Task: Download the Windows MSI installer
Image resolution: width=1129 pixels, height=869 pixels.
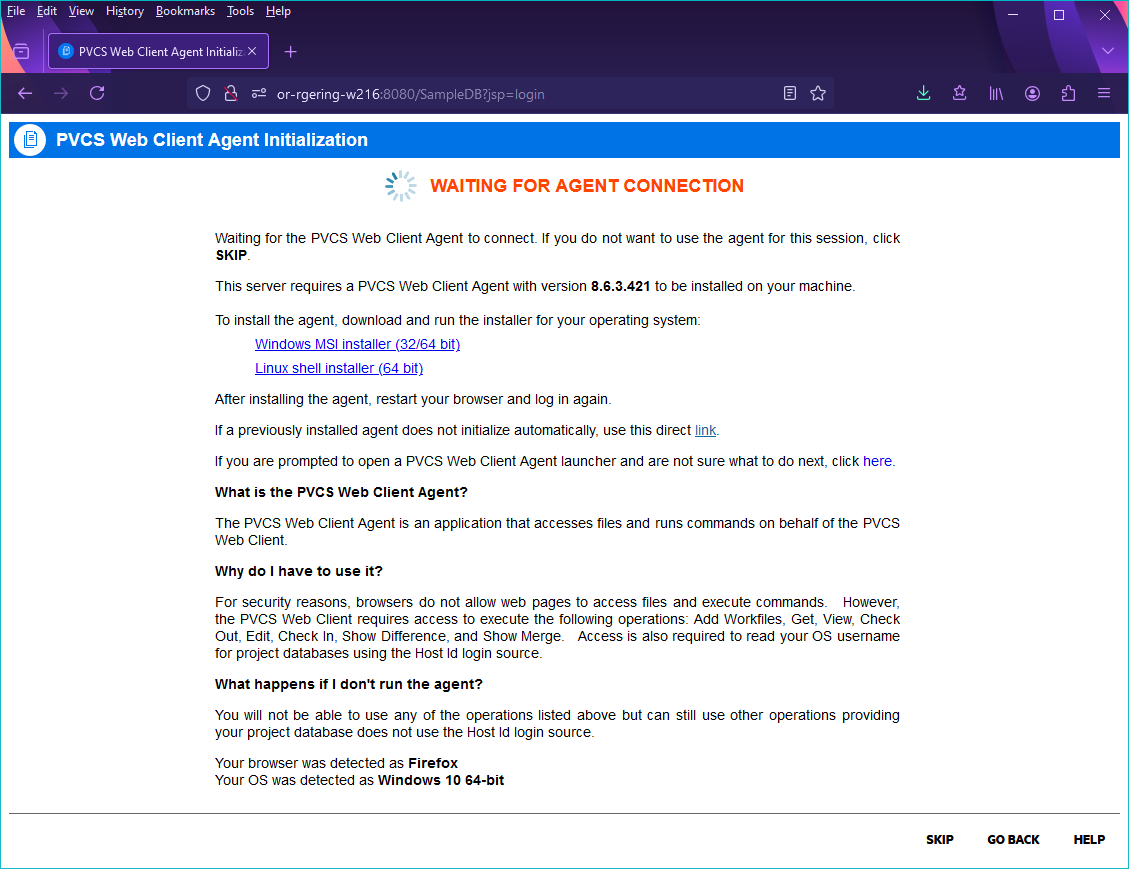Action: 357,344
